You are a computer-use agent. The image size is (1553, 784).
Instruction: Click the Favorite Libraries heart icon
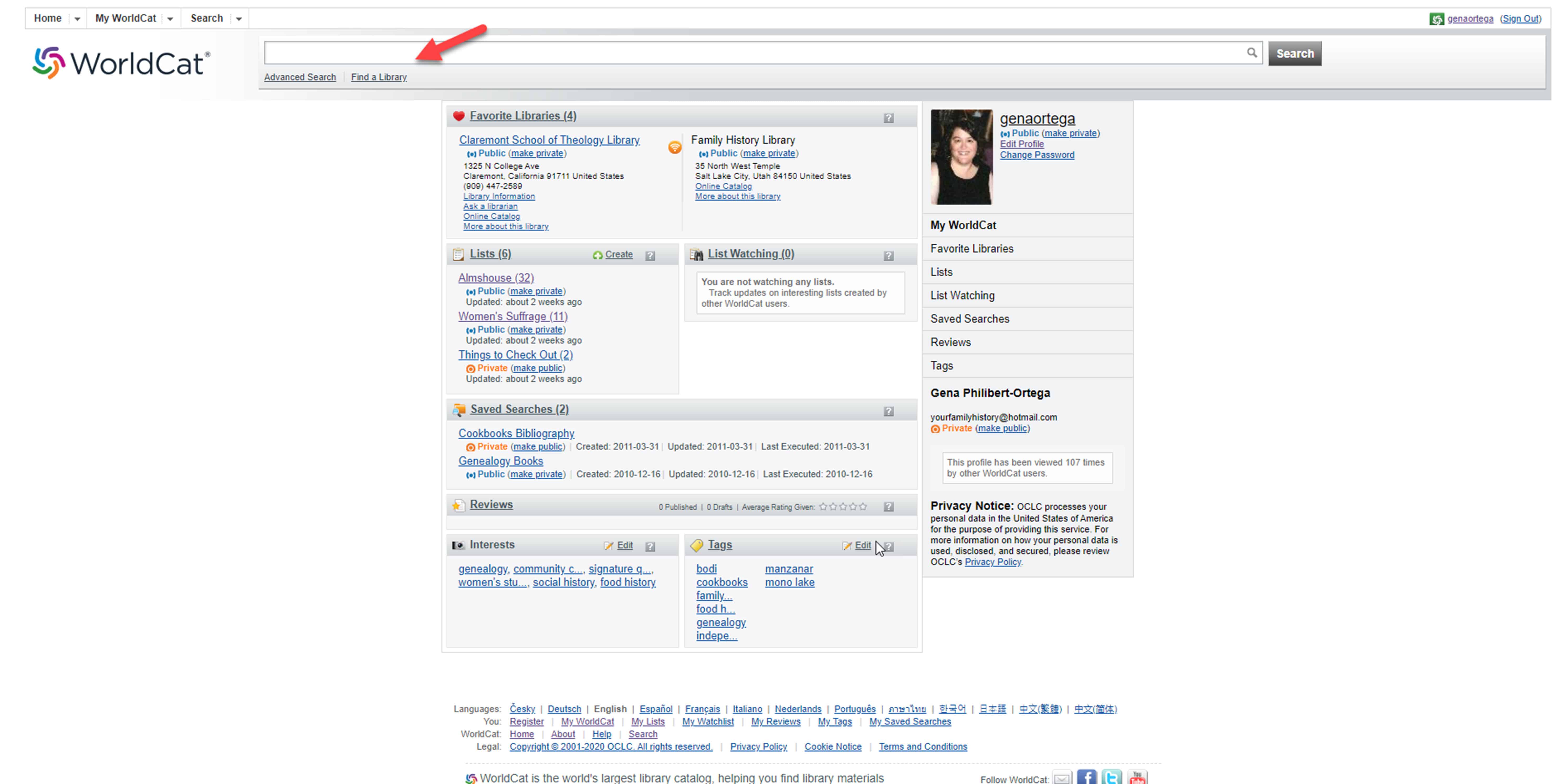(x=459, y=116)
